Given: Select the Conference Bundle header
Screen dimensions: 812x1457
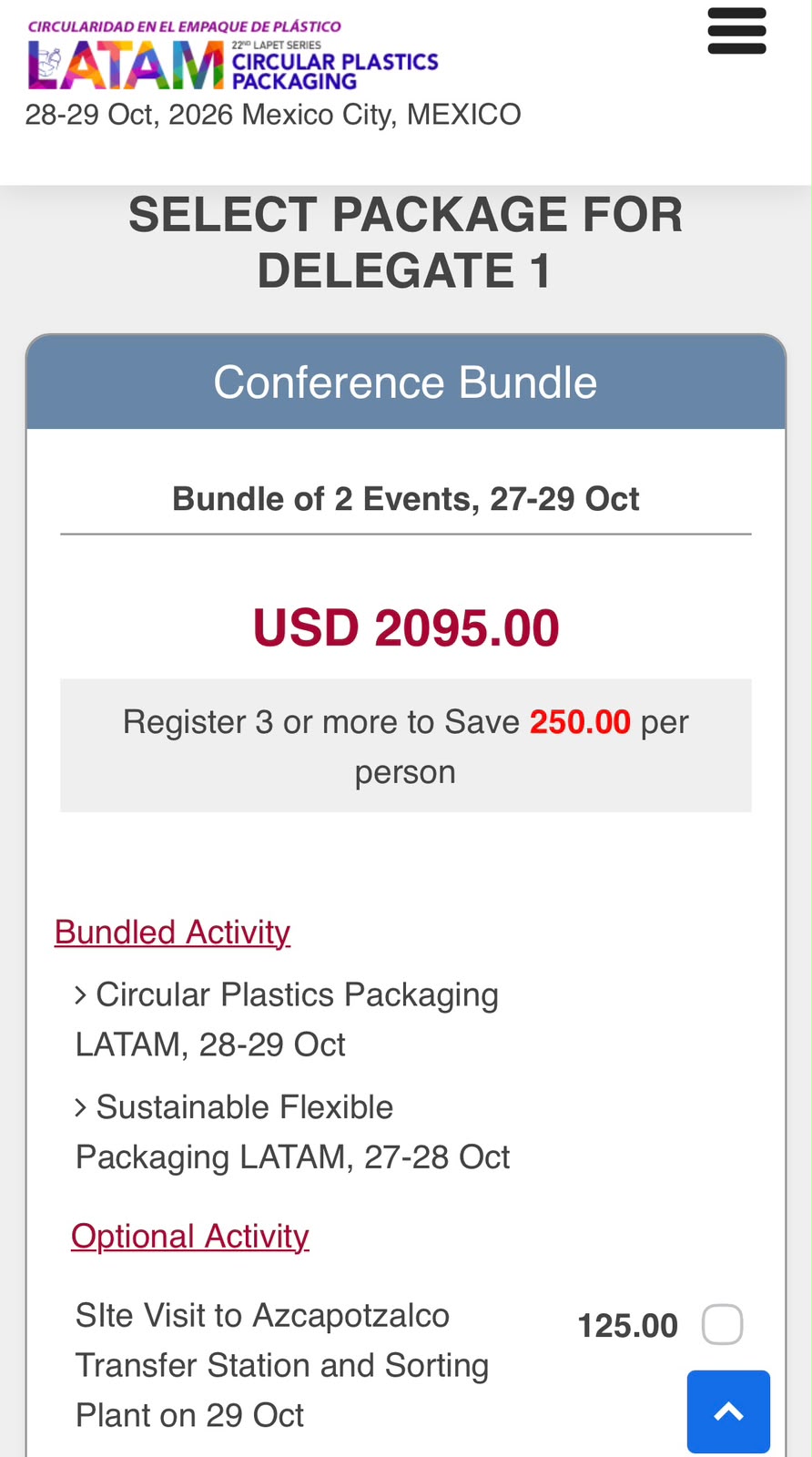Looking at the screenshot, I should pos(406,382).
